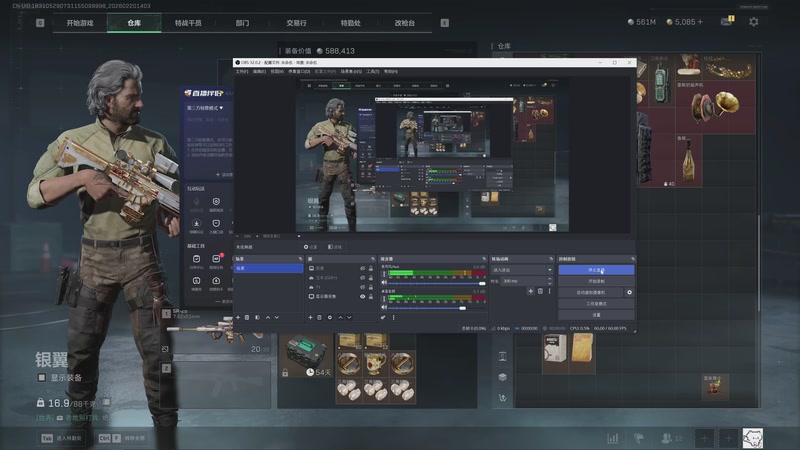Click 启动虚拟摄像机 button
The width and height of the screenshot is (800, 450).
(590, 292)
